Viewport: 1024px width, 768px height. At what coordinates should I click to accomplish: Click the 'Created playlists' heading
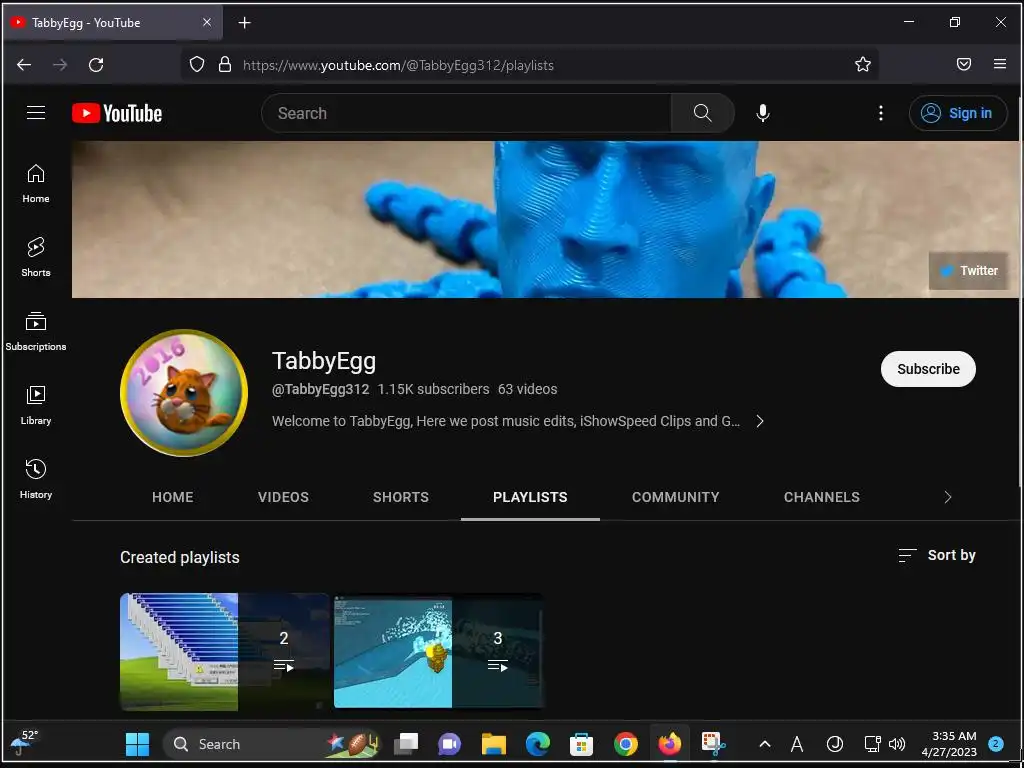180,557
